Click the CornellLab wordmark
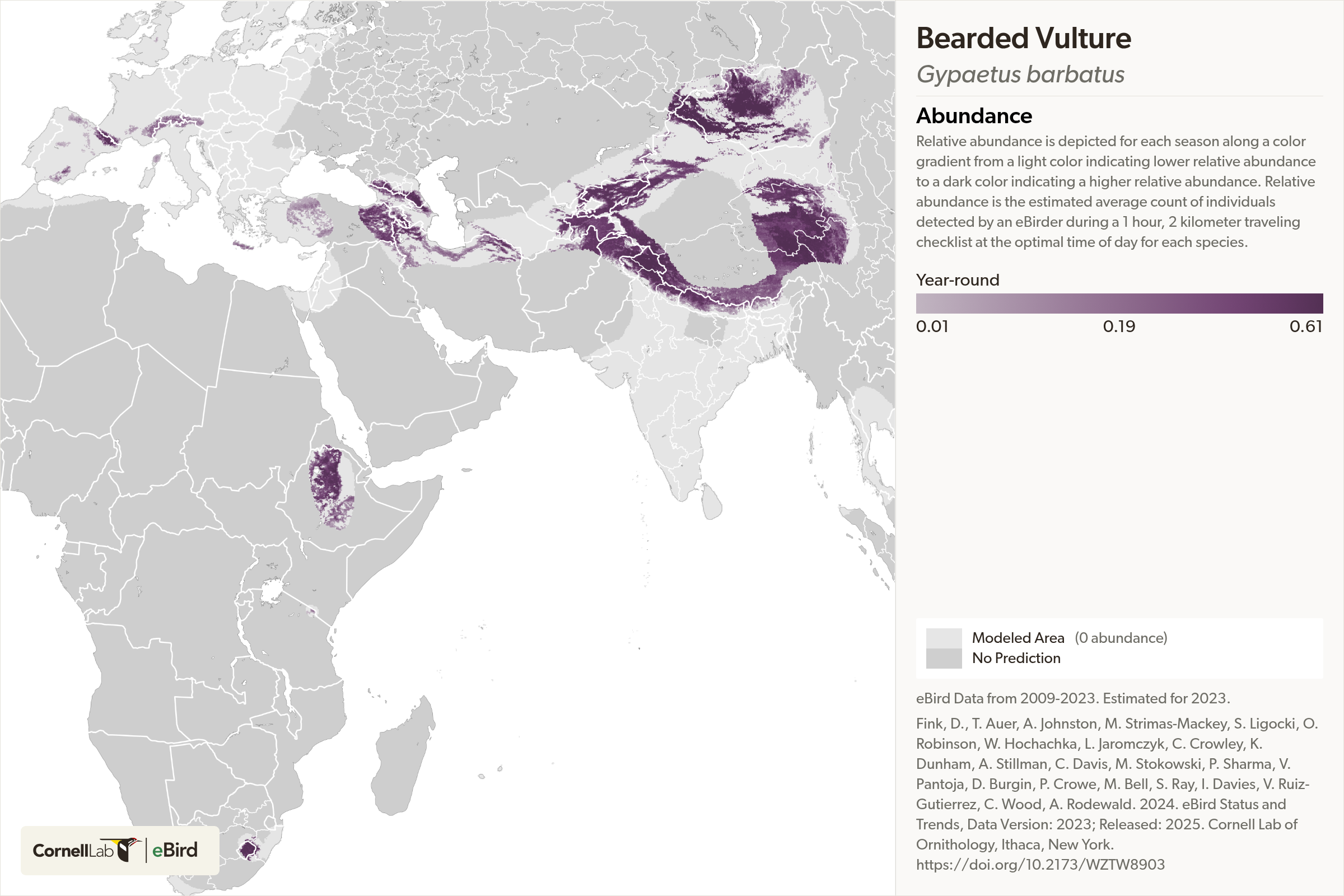Screen dimensions: 1344x896 click(73, 851)
